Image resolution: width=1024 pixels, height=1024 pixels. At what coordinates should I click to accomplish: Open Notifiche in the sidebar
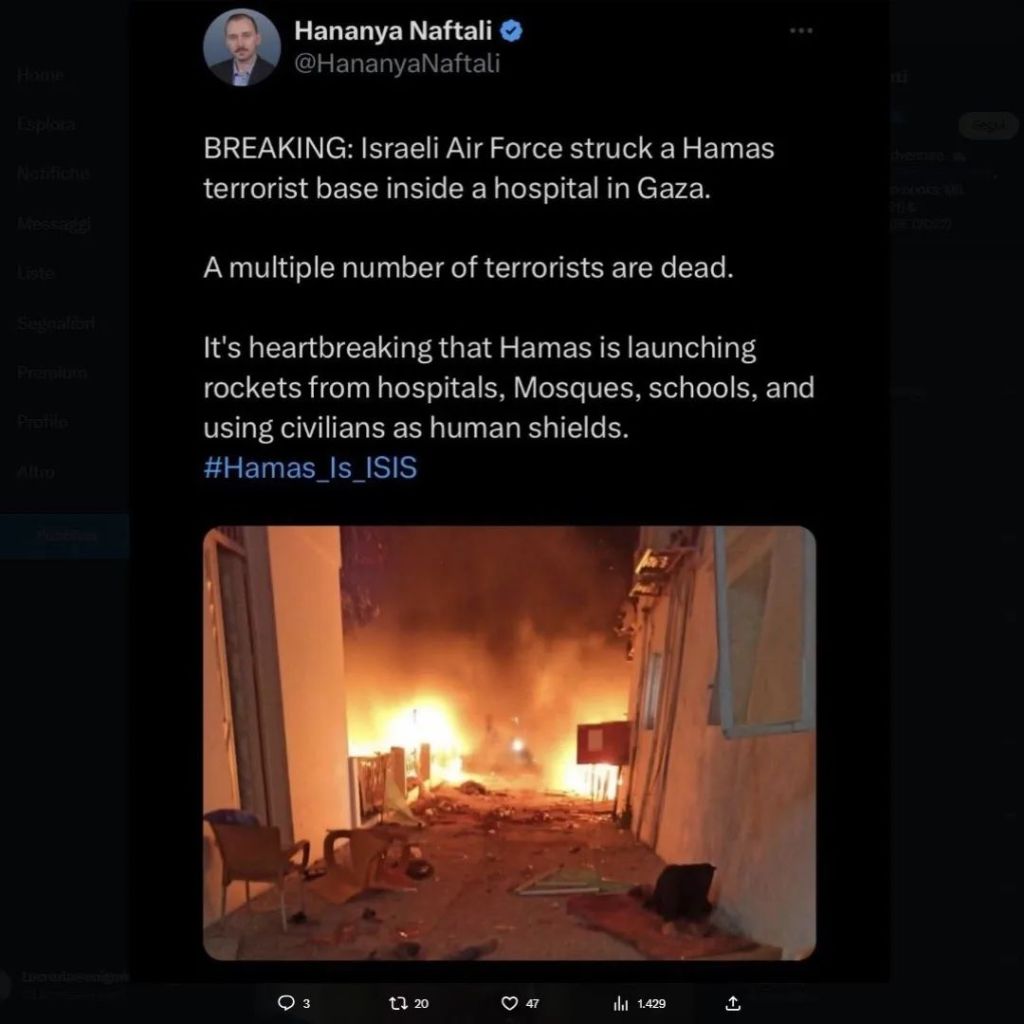pos(54,174)
